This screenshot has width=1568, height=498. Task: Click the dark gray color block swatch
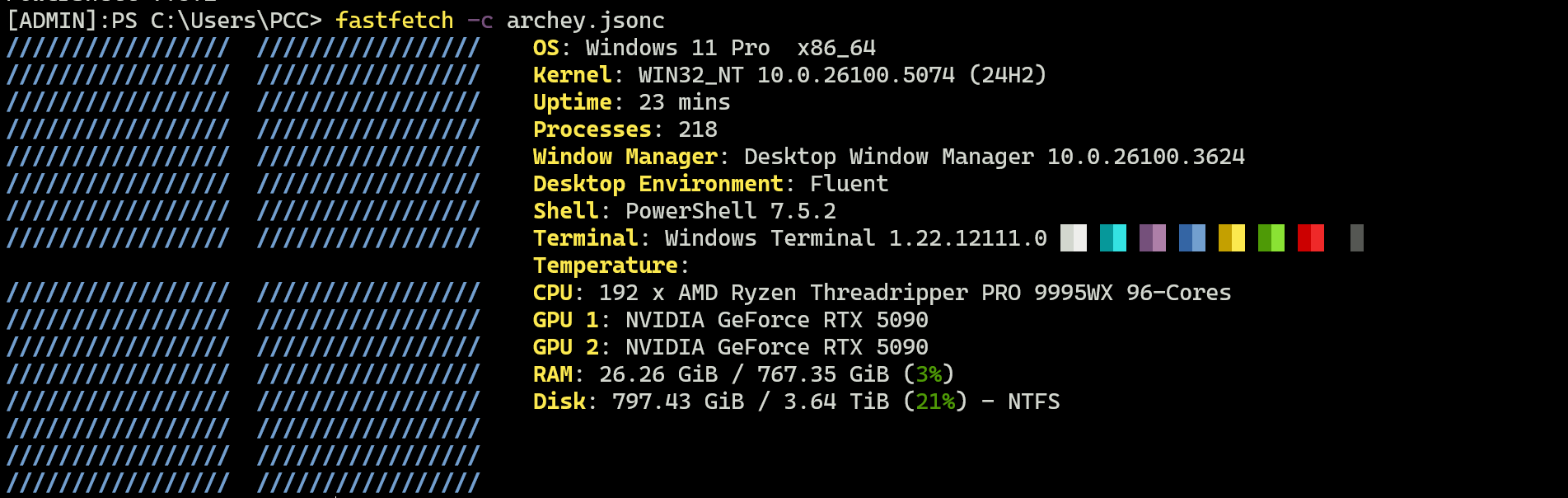(1356, 238)
